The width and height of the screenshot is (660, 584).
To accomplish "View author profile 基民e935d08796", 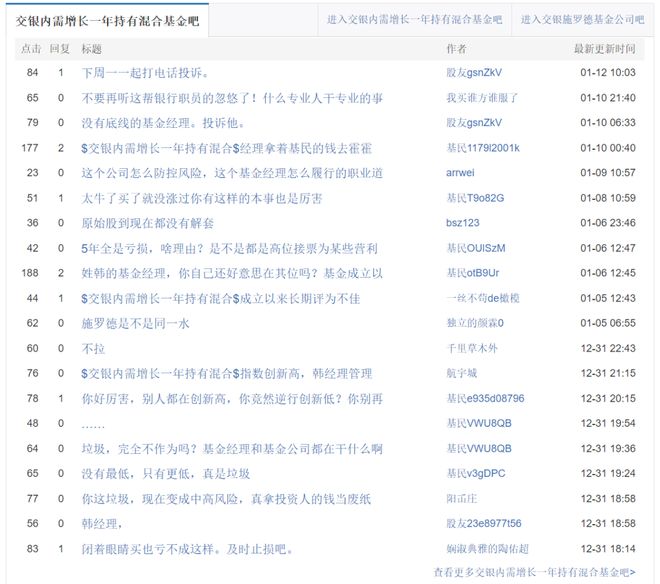I will 485,398.
